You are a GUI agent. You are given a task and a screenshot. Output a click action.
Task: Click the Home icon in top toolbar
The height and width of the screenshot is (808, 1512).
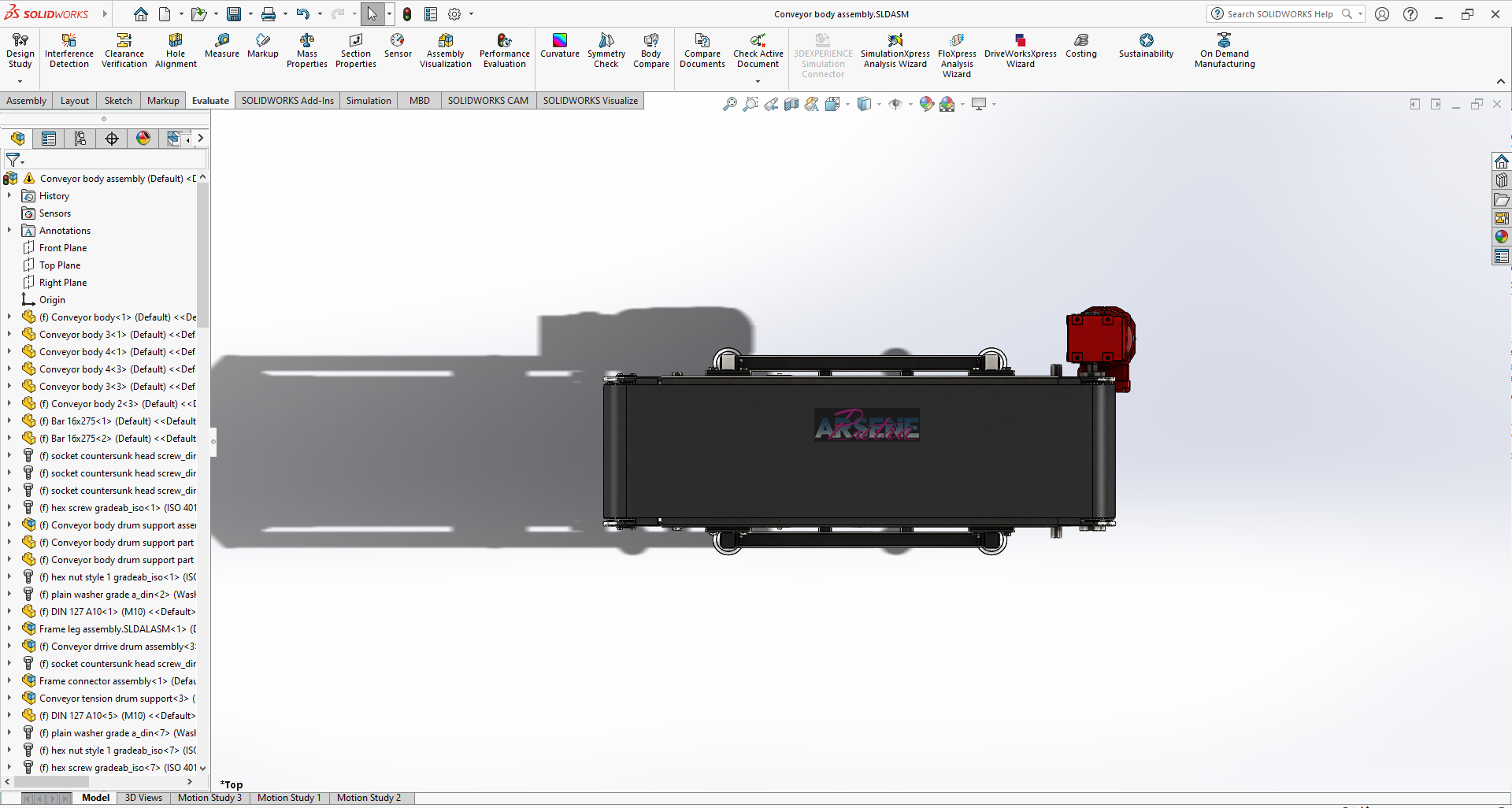[x=141, y=14]
